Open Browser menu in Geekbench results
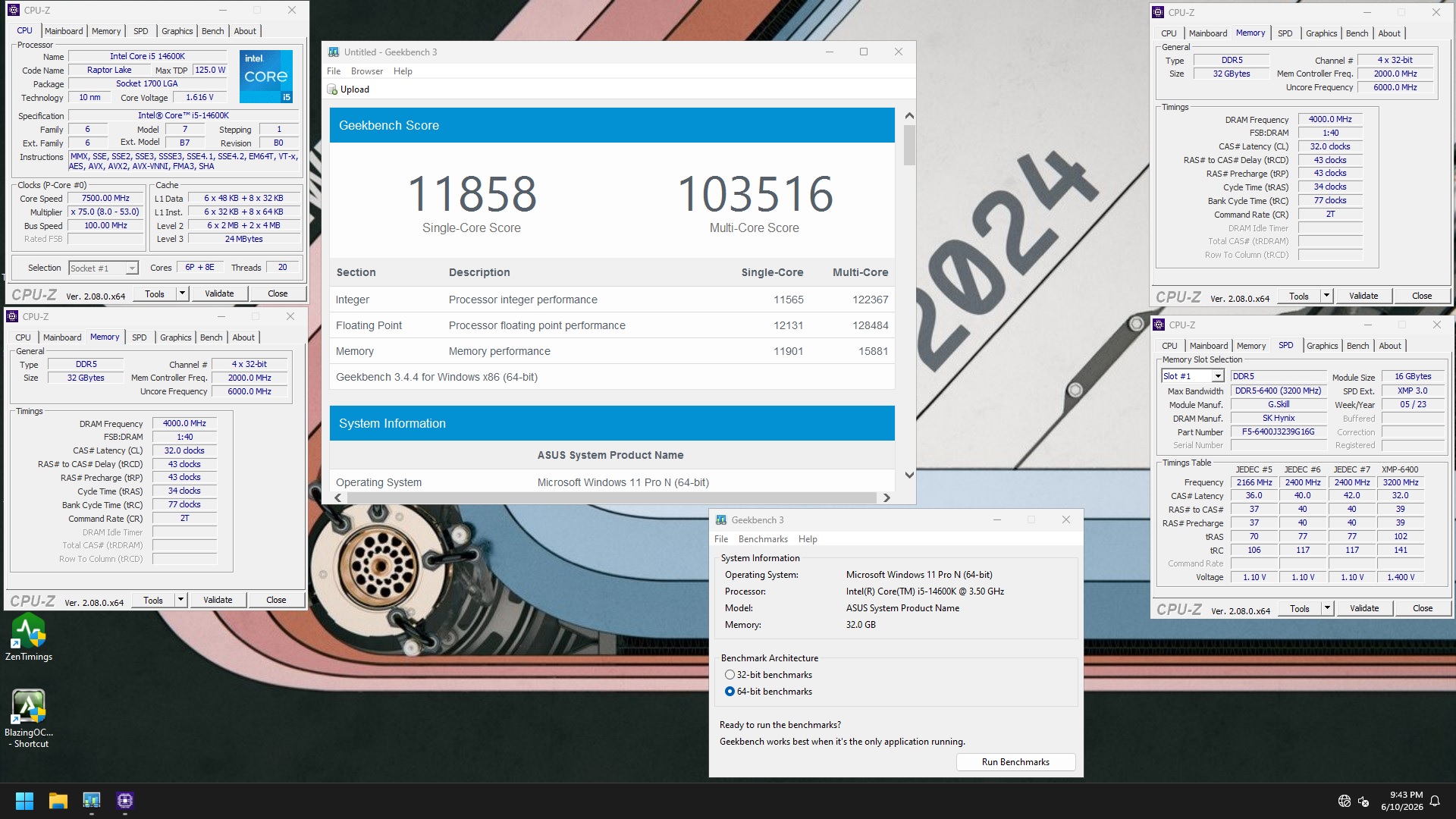The height and width of the screenshot is (819, 1456). pos(367,71)
